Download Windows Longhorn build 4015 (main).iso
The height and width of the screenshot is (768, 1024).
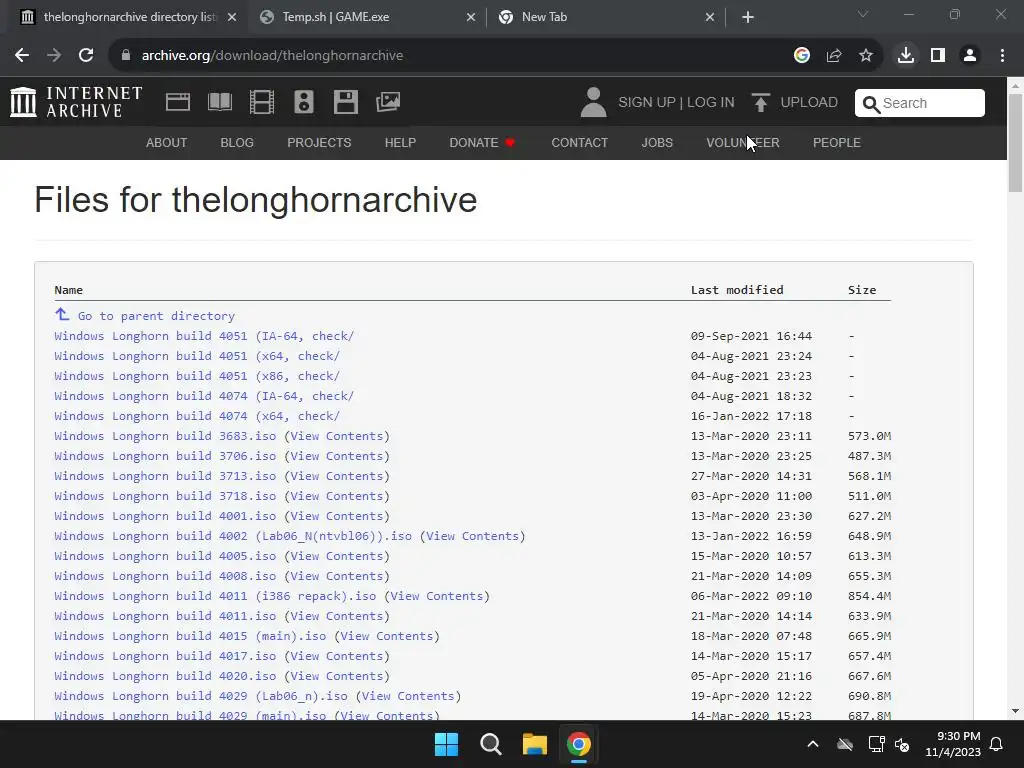coord(190,636)
